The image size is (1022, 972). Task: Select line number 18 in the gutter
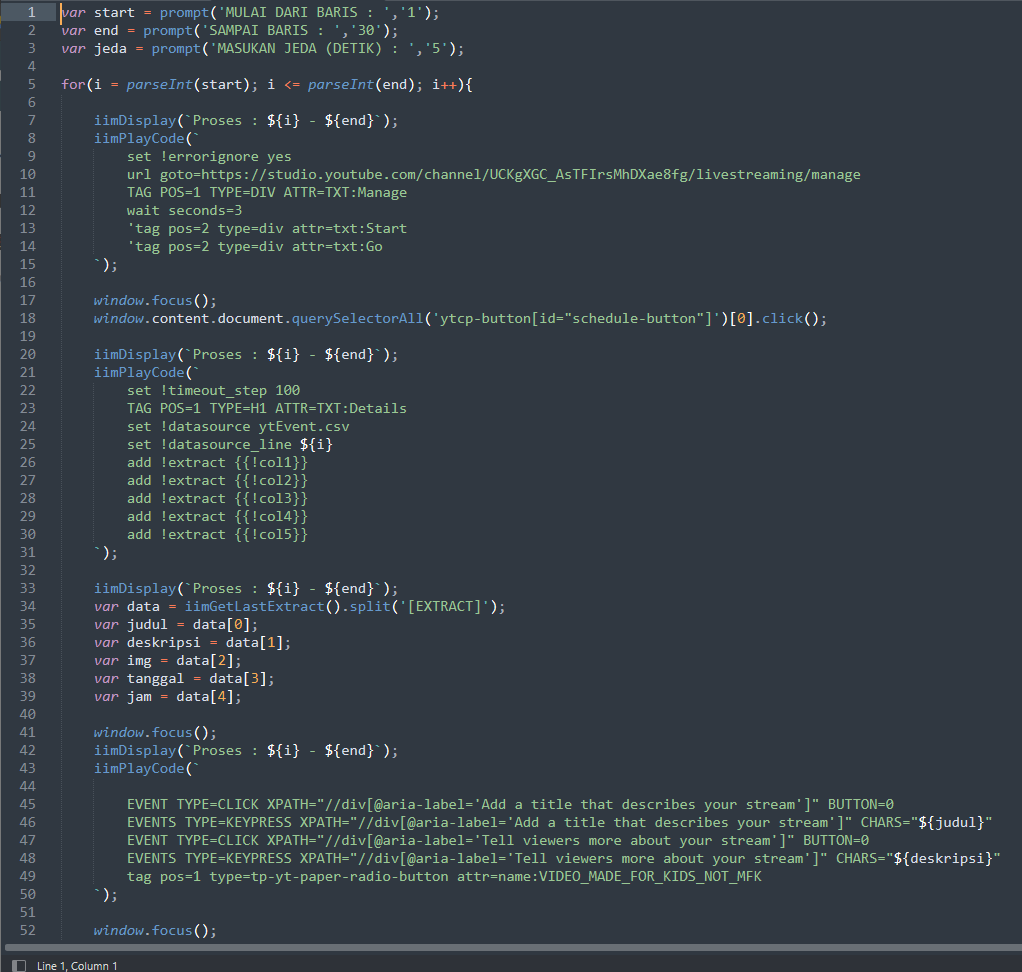tap(28, 318)
